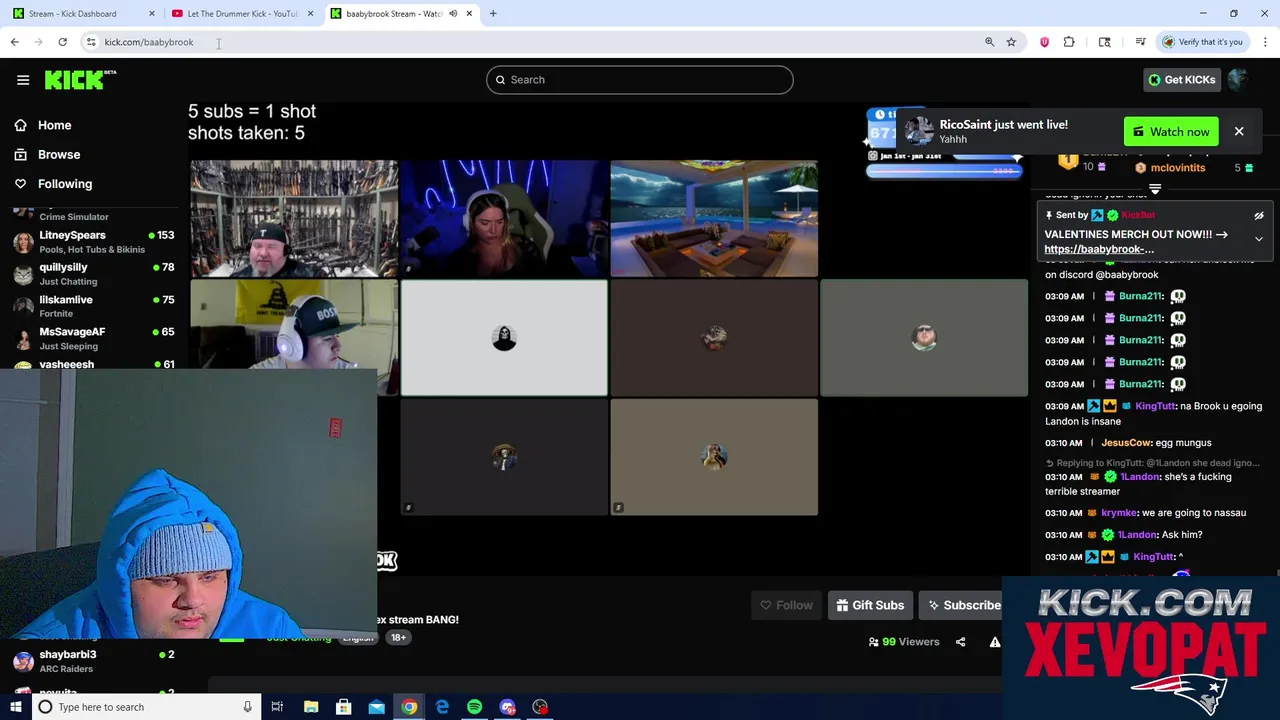Image resolution: width=1280 pixels, height=720 pixels.
Task: Click the tab search lens icon
Action: pos(1105,42)
